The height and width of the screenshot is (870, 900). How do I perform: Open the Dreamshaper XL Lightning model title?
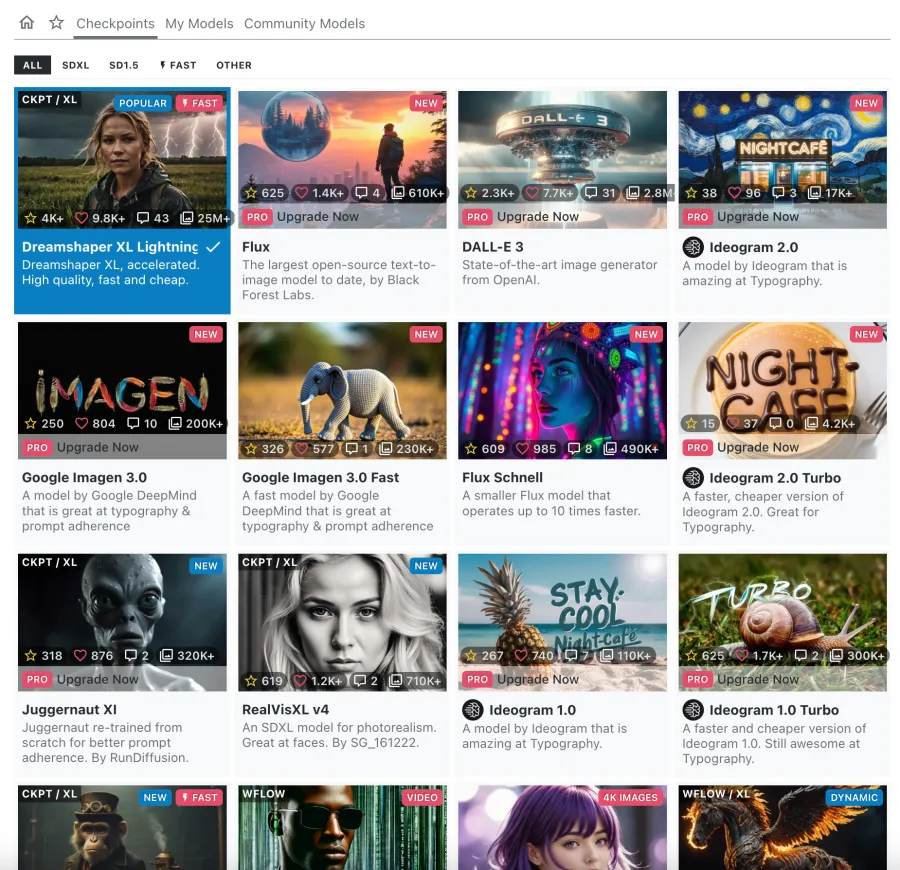(x=110, y=247)
